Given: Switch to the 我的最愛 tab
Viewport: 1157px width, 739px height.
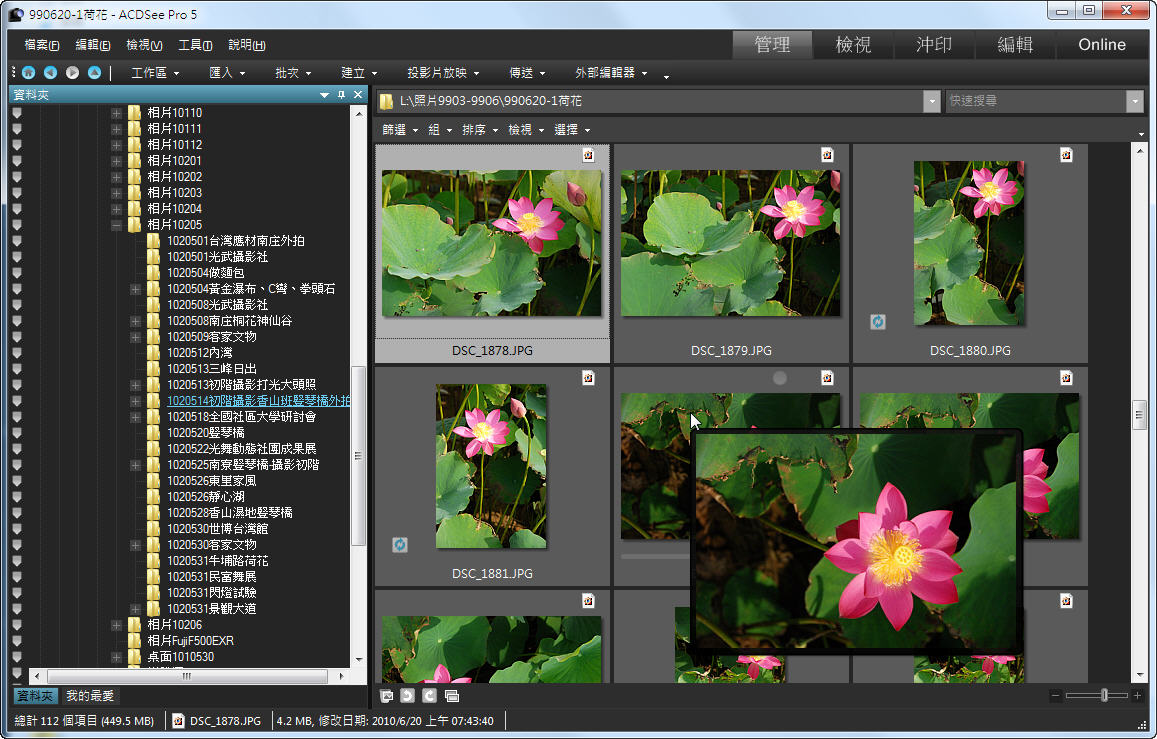Looking at the screenshot, I should click(x=90, y=695).
